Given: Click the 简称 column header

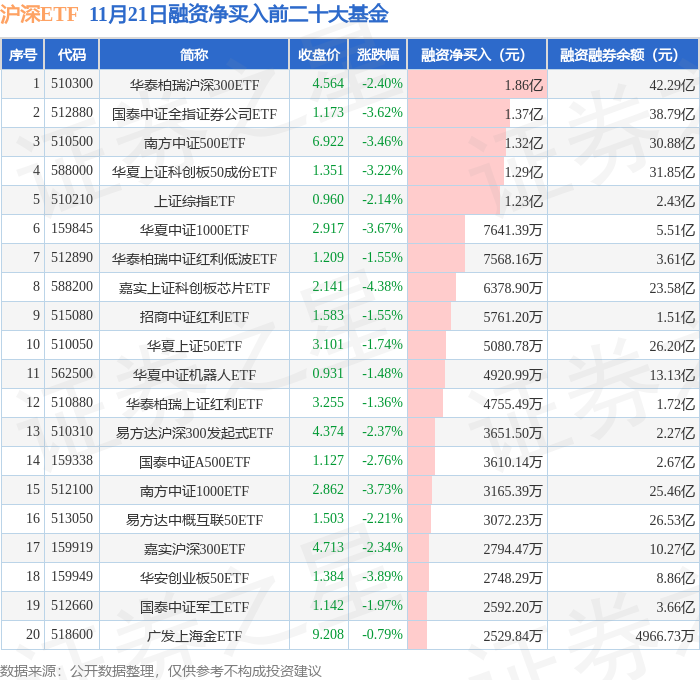Looking at the screenshot, I should point(194,54).
